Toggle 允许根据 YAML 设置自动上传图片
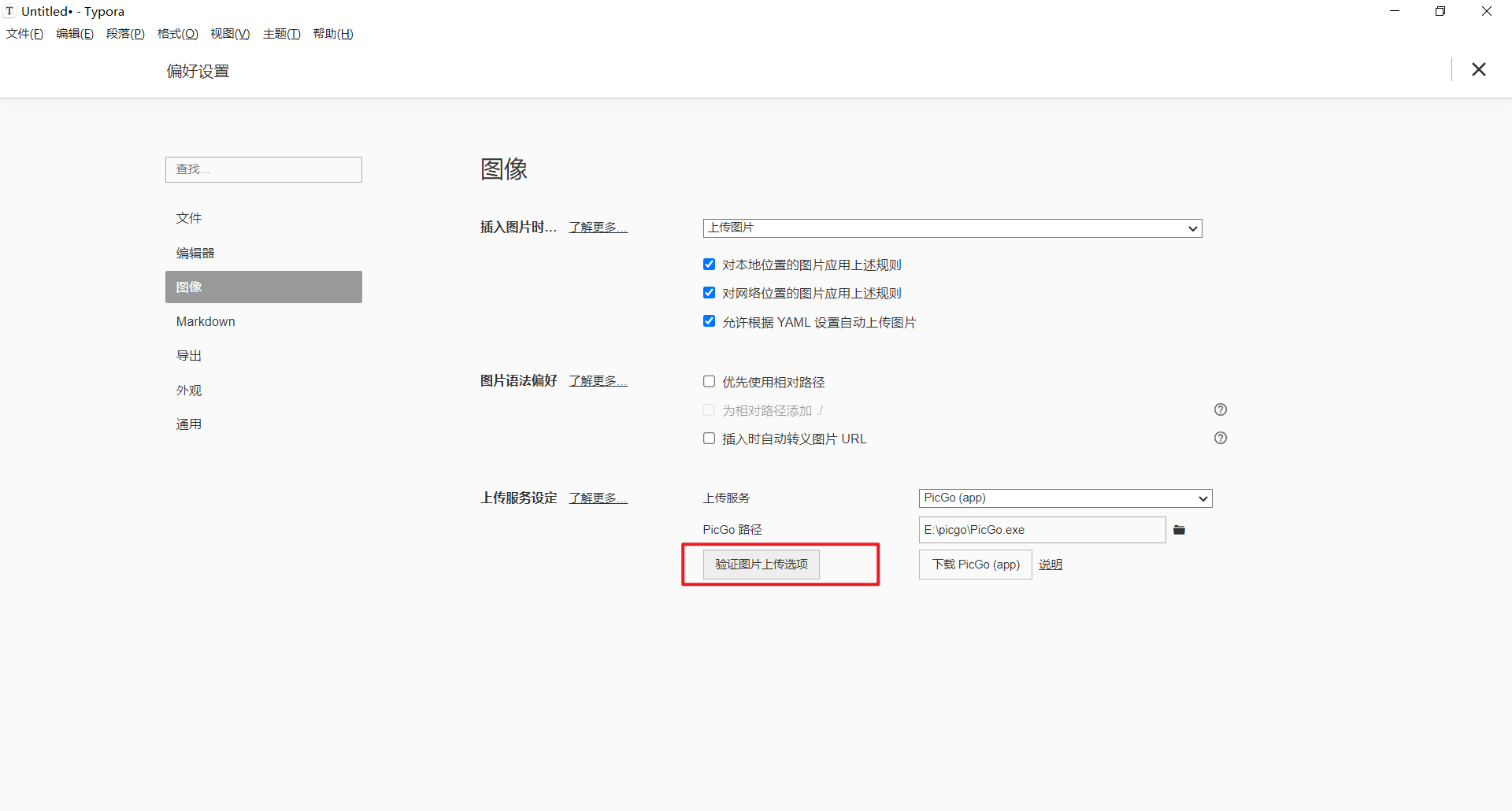The image size is (1512, 811). pos(709,321)
